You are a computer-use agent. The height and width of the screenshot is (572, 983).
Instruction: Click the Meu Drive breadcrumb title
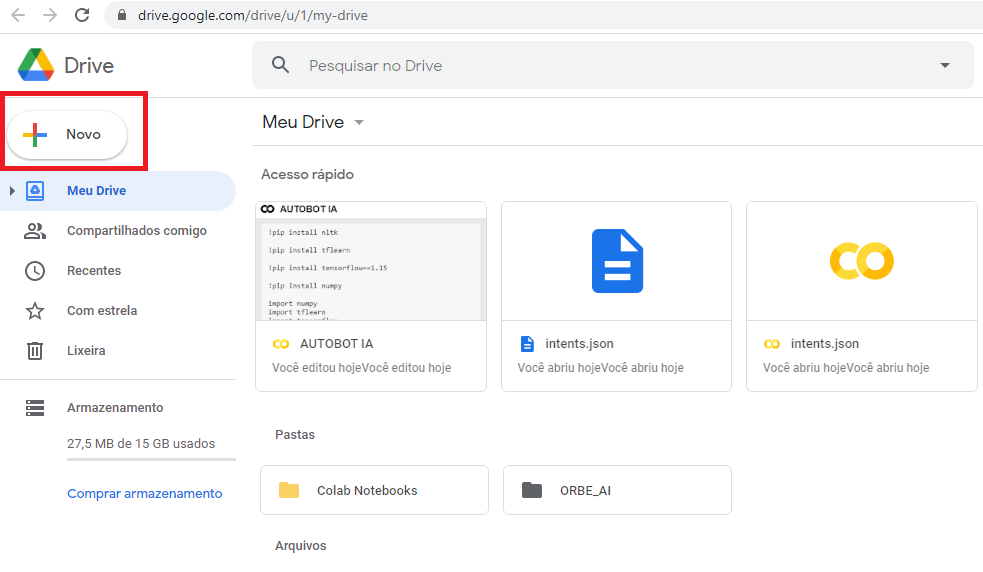pyautogui.click(x=303, y=122)
